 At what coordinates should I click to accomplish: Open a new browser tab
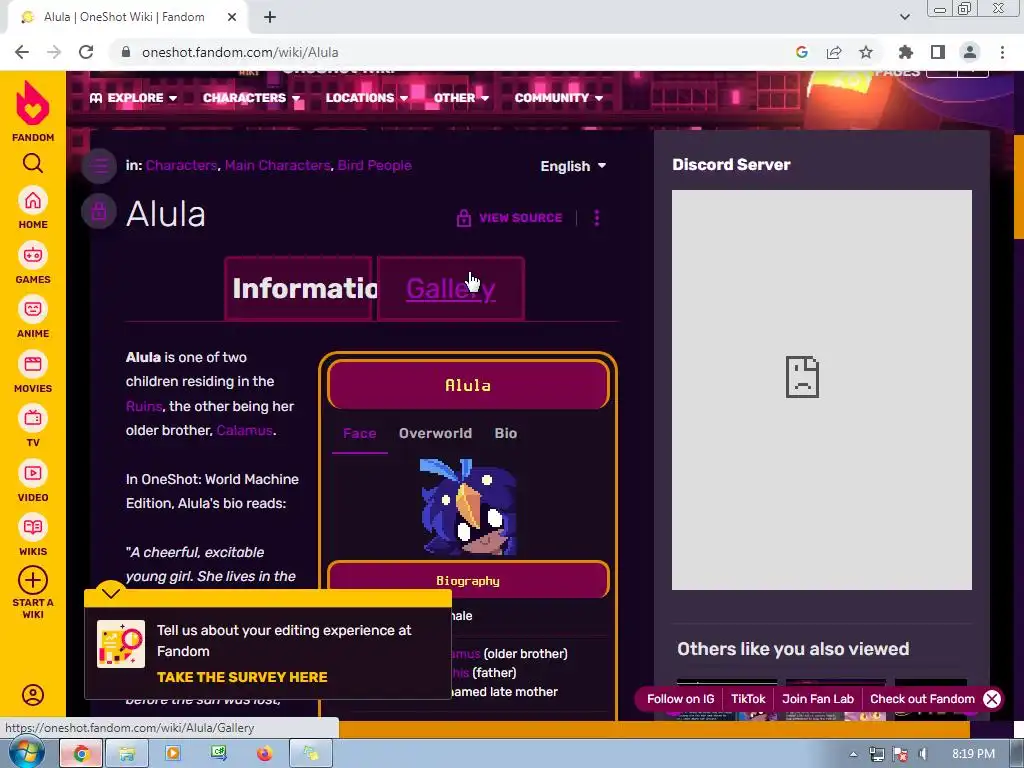point(270,18)
